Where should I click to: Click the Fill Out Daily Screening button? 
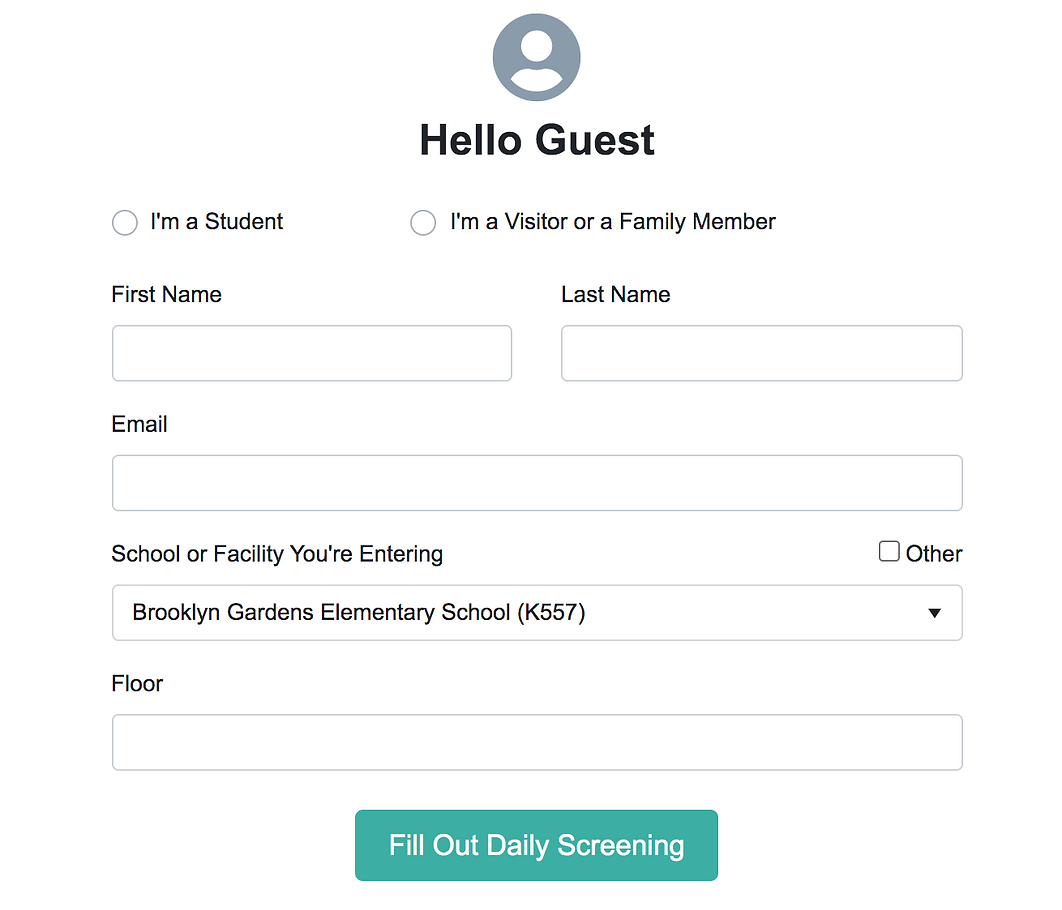coord(536,845)
